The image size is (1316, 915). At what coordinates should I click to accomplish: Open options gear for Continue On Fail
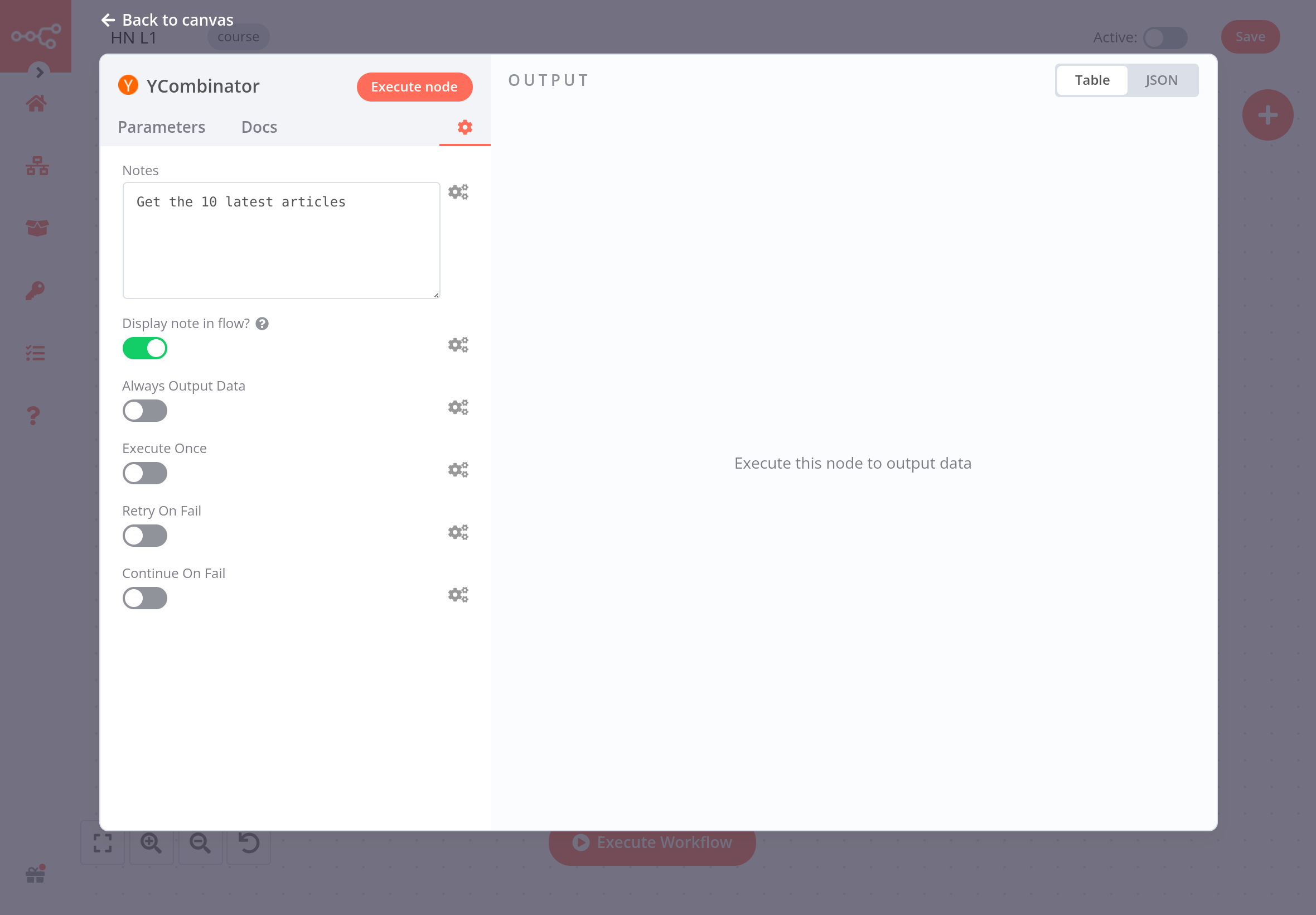pyautogui.click(x=458, y=595)
